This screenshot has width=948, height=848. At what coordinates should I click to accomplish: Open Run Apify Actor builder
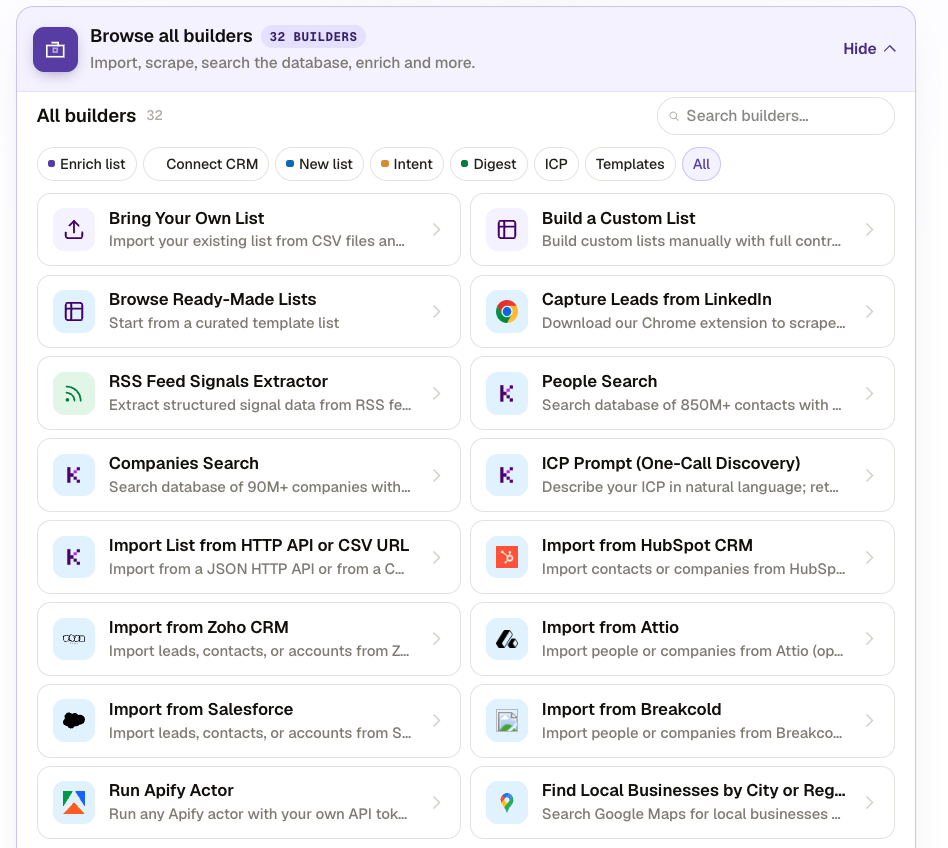click(x=249, y=803)
